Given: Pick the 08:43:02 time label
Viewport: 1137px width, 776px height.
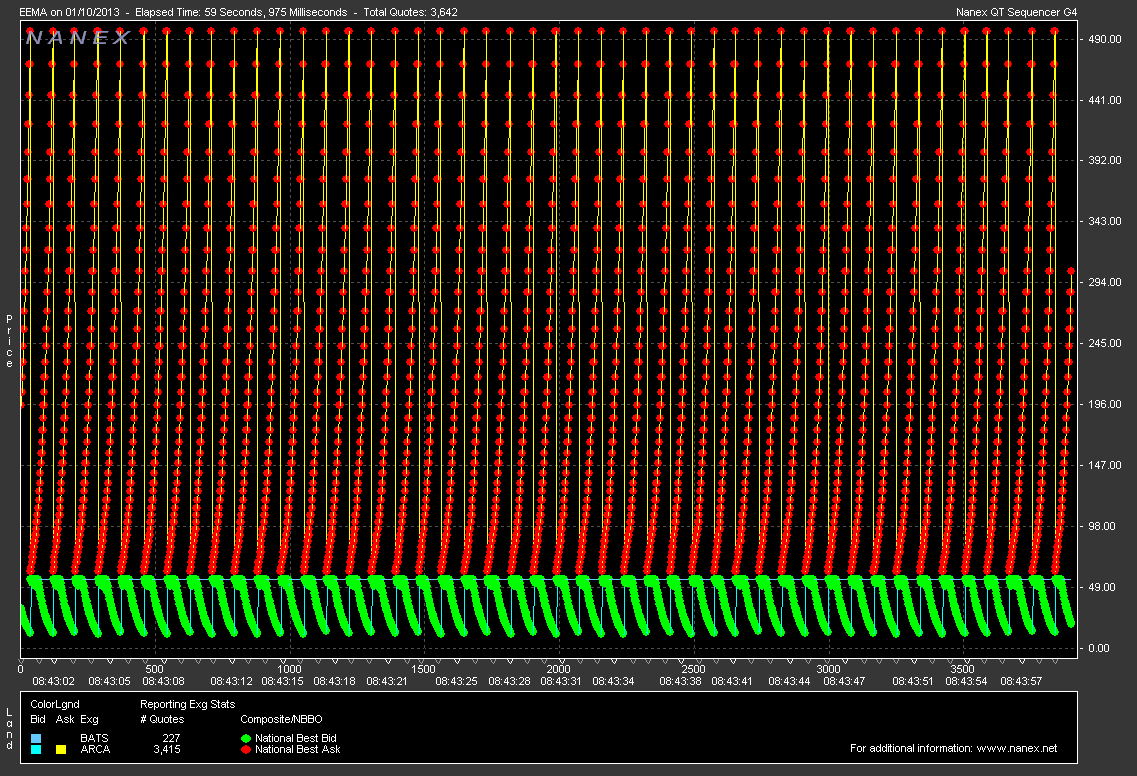Looking at the screenshot, I should (x=54, y=681).
